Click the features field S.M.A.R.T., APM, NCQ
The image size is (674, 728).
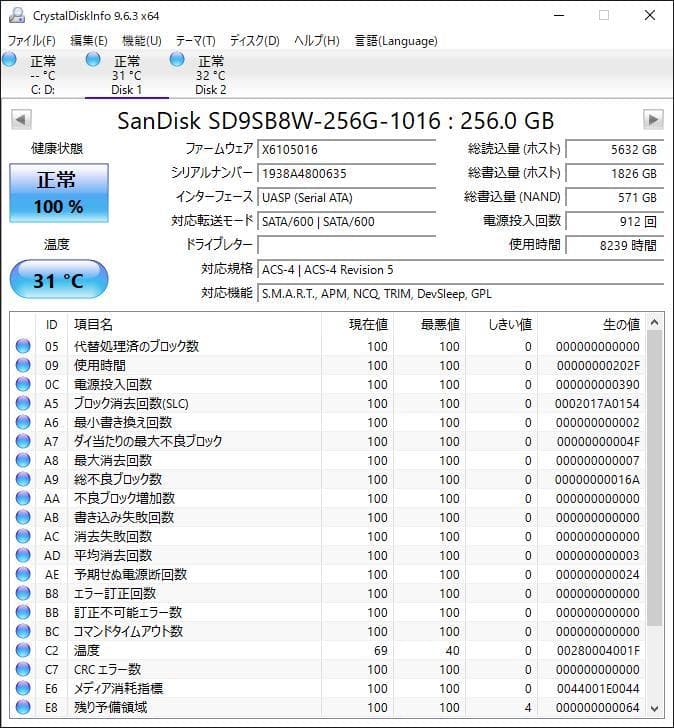pos(460,294)
